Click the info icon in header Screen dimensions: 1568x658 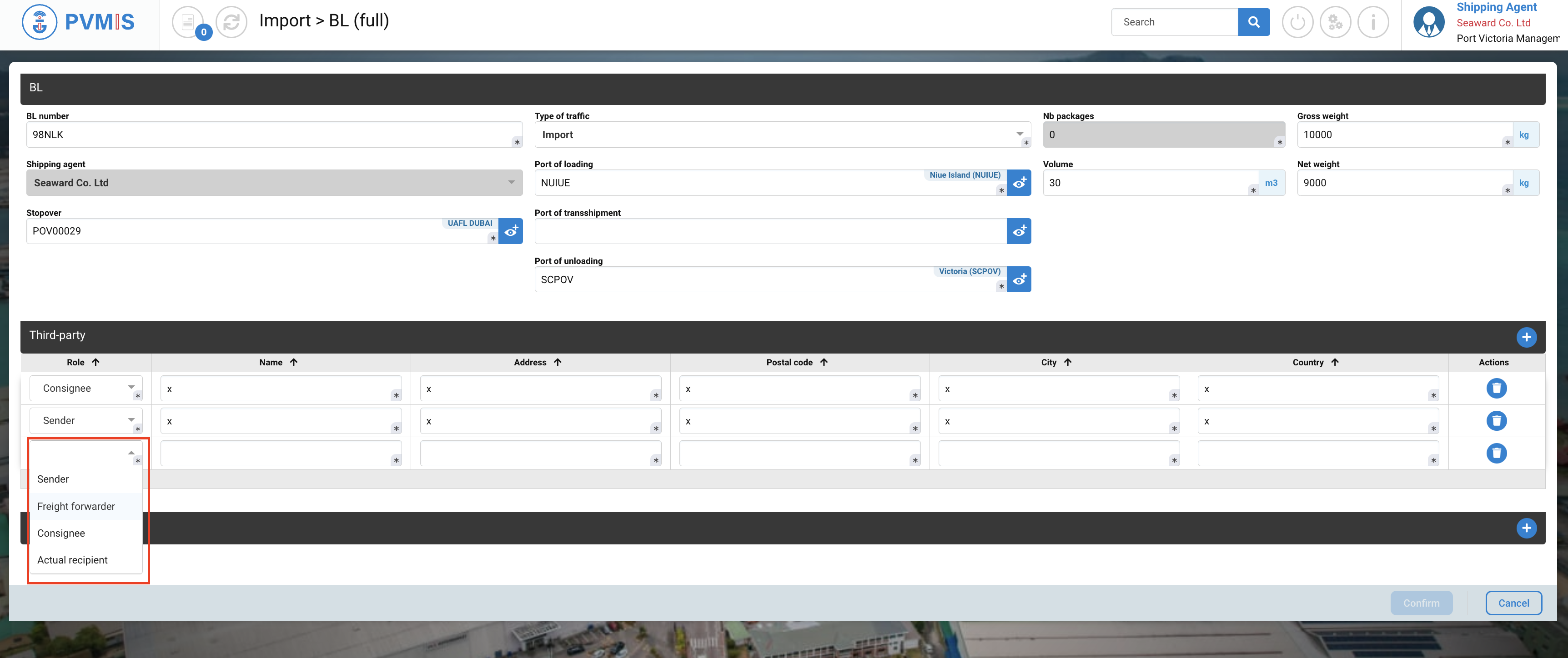(1372, 23)
